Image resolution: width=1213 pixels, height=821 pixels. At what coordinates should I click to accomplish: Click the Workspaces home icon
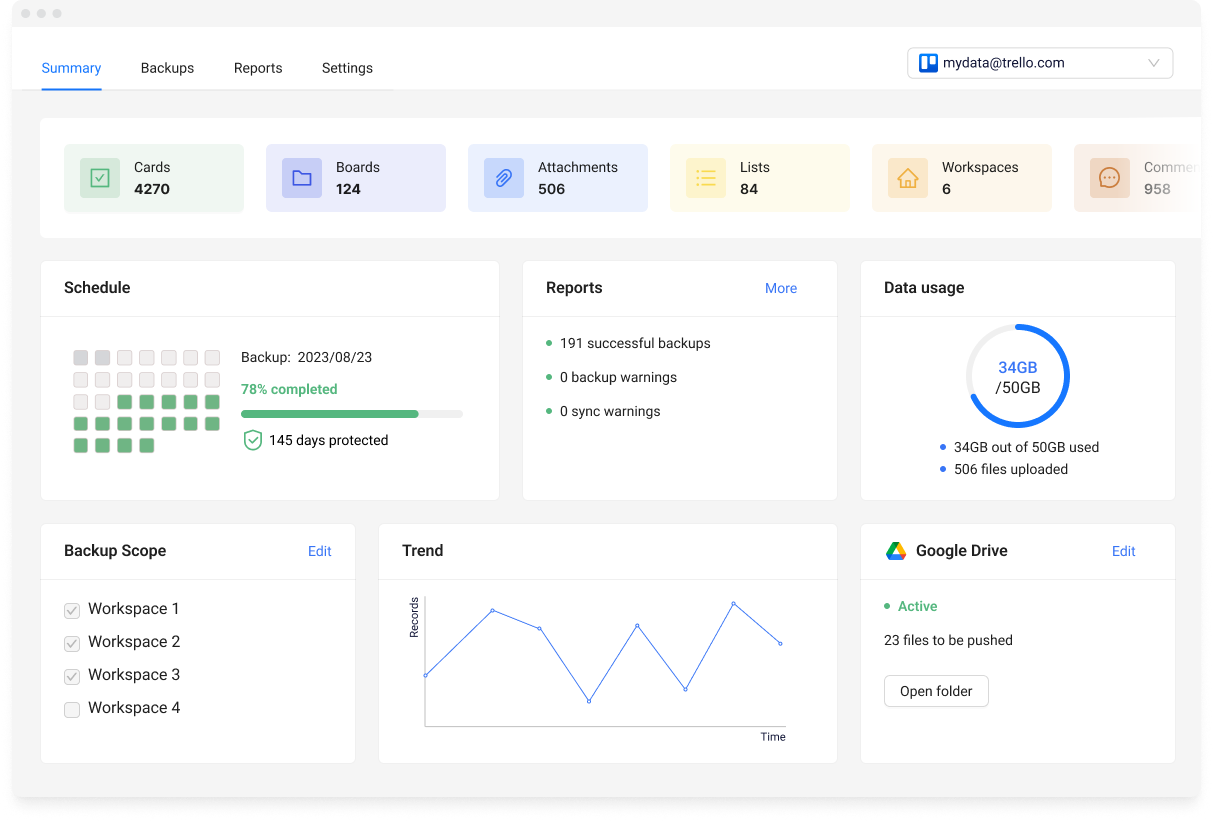pyautogui.click(x=908, y=178)
